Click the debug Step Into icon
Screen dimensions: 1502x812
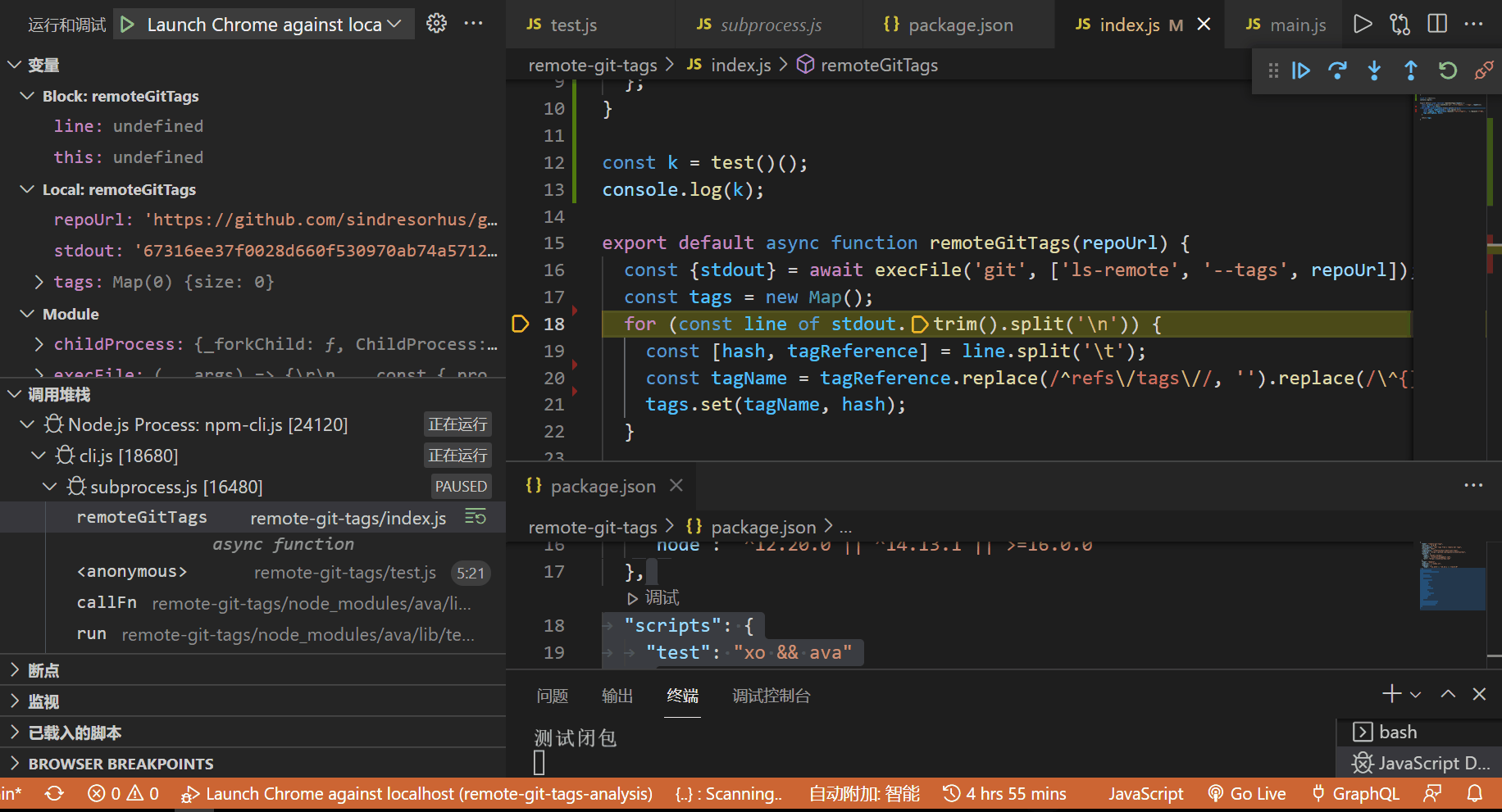(1374, 70)
